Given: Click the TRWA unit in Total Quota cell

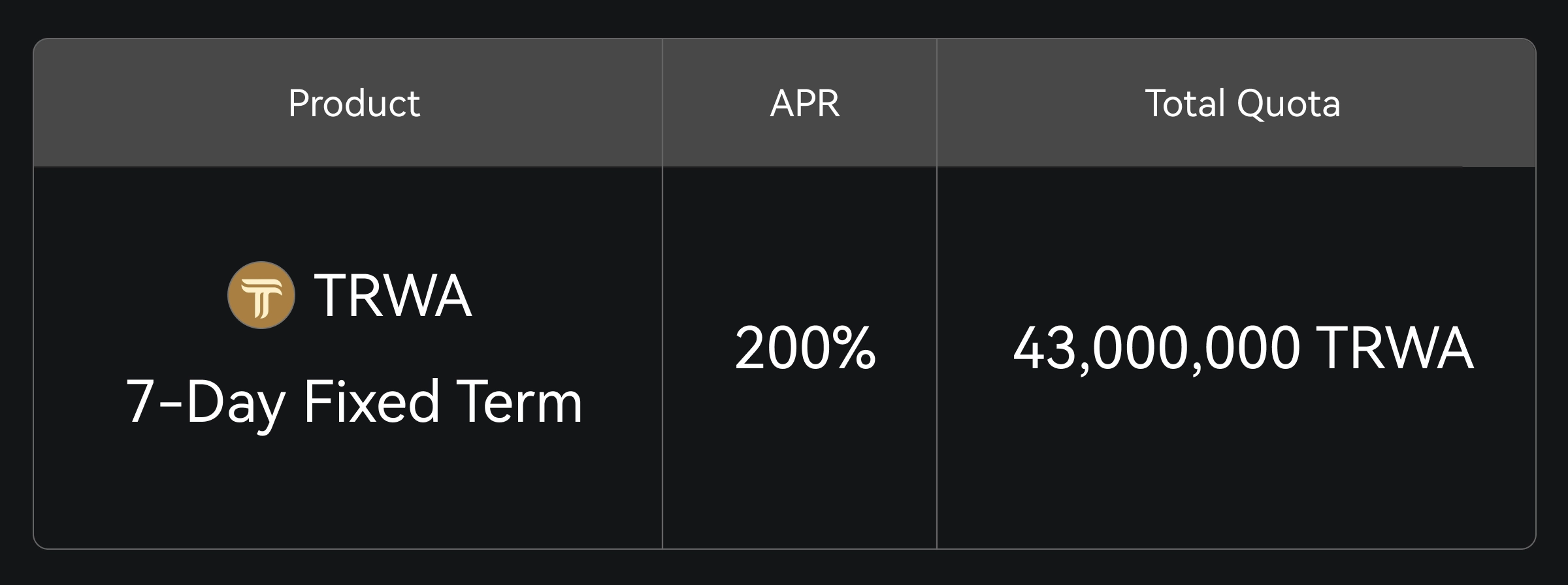Looking at the screenshot, I should tap(1394, 349).
